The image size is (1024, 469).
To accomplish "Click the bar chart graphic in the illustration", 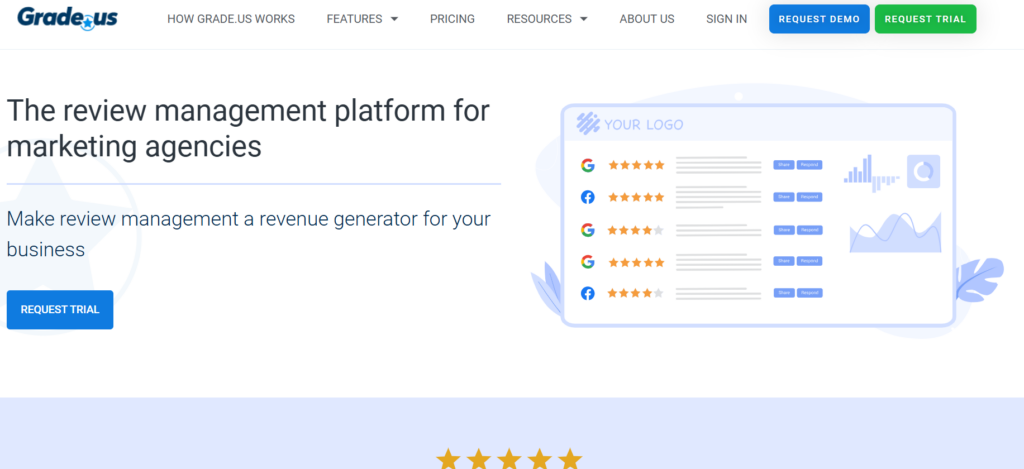I will point(871,173).
